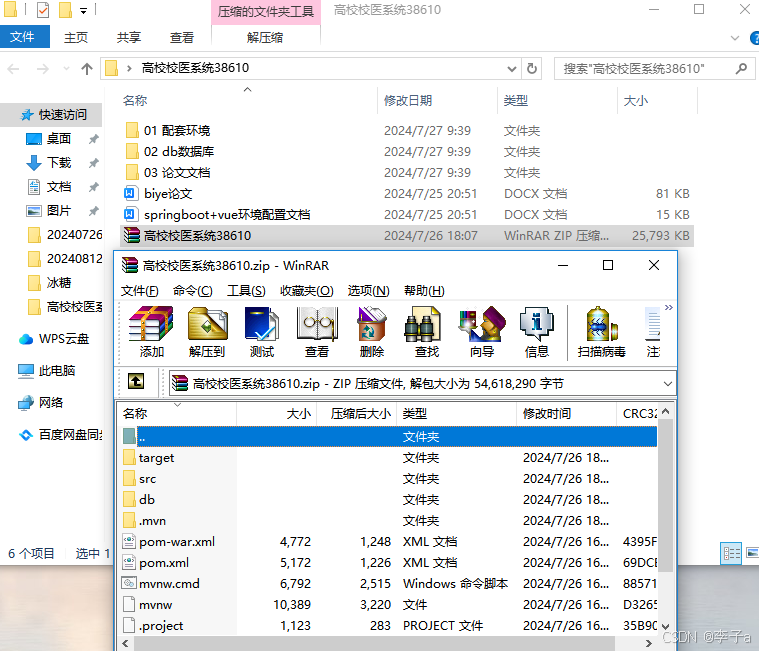759x651 pixels.
Task: Click the Explorer refresh button
Action: coord(532,69)
